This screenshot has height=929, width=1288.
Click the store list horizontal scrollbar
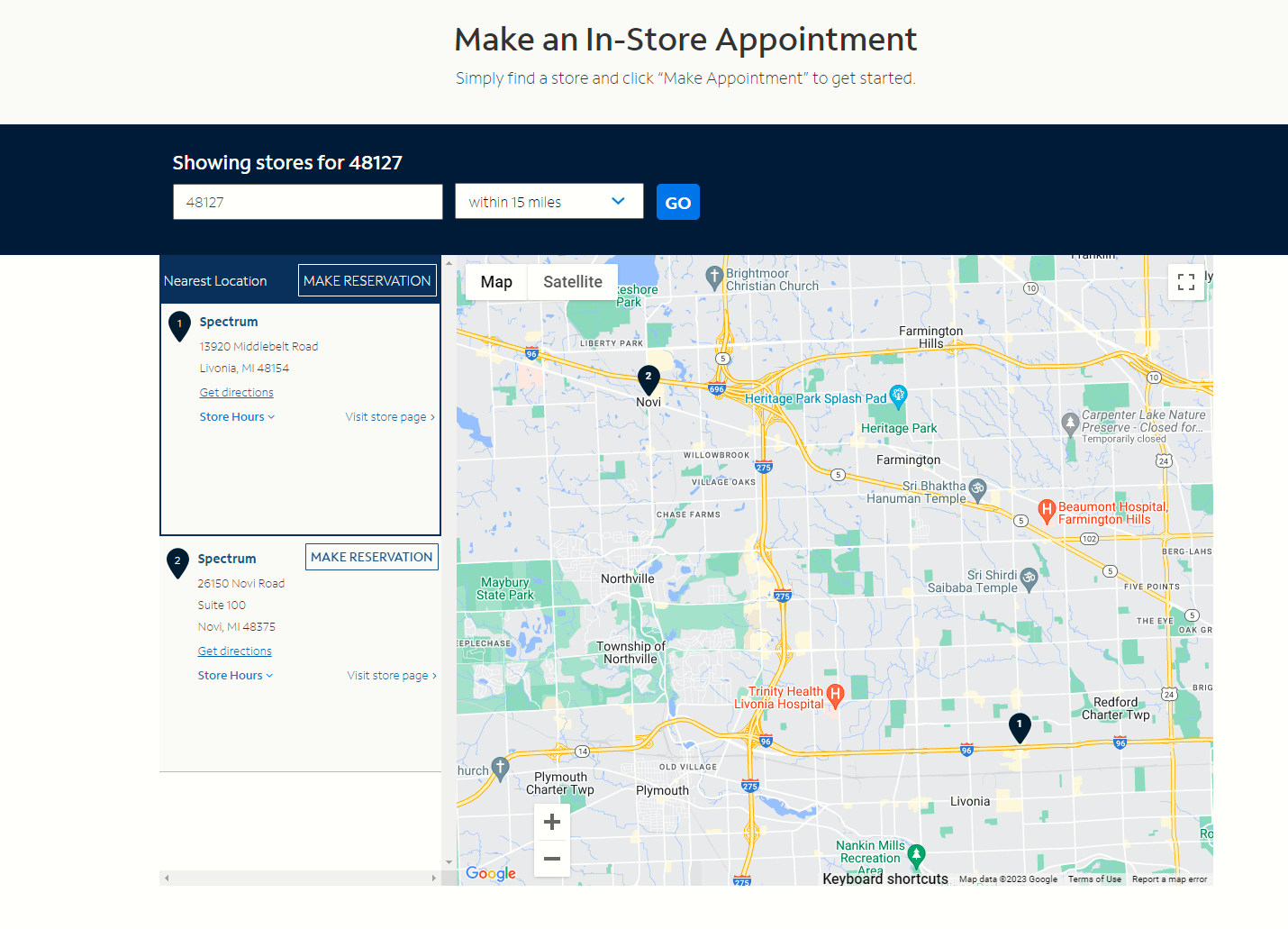pos(300,878)
